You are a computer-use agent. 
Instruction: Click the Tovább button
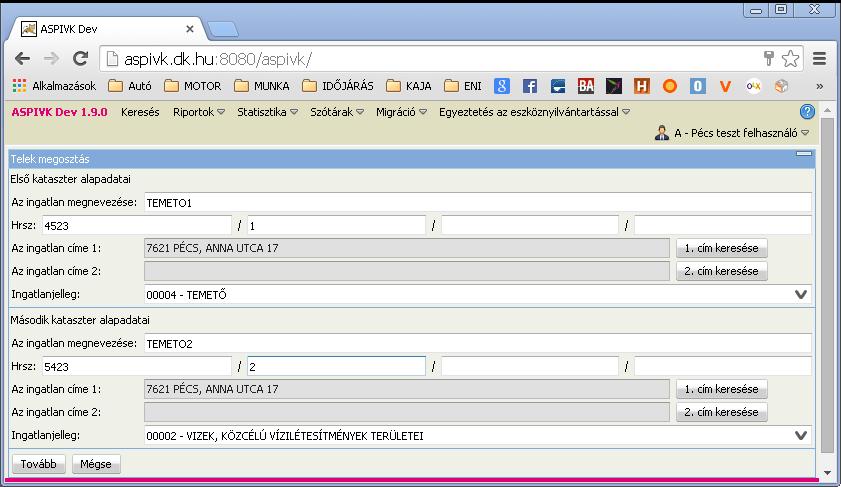tap(39, 464)
